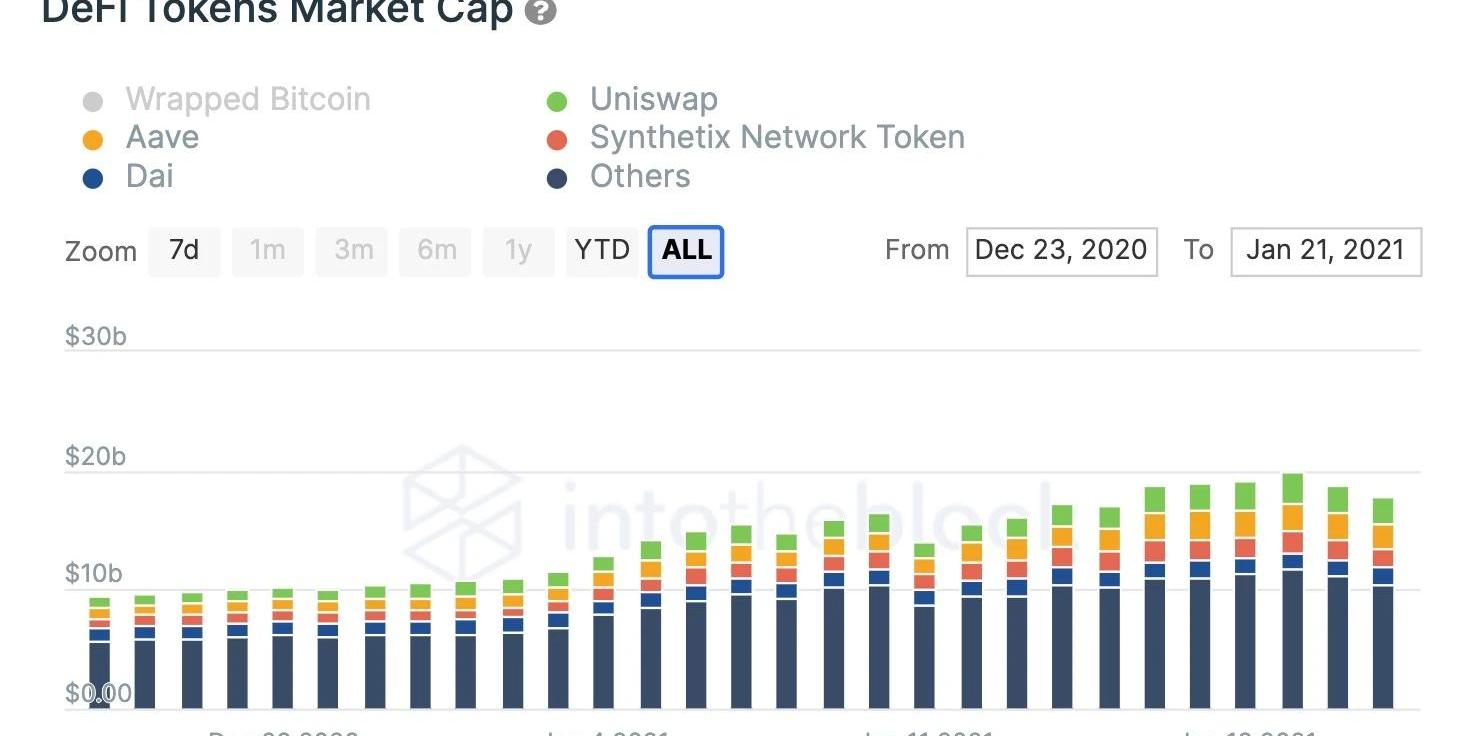1470x736 pixels.
Task: Select the 1y zoom range
Action: 518,251
